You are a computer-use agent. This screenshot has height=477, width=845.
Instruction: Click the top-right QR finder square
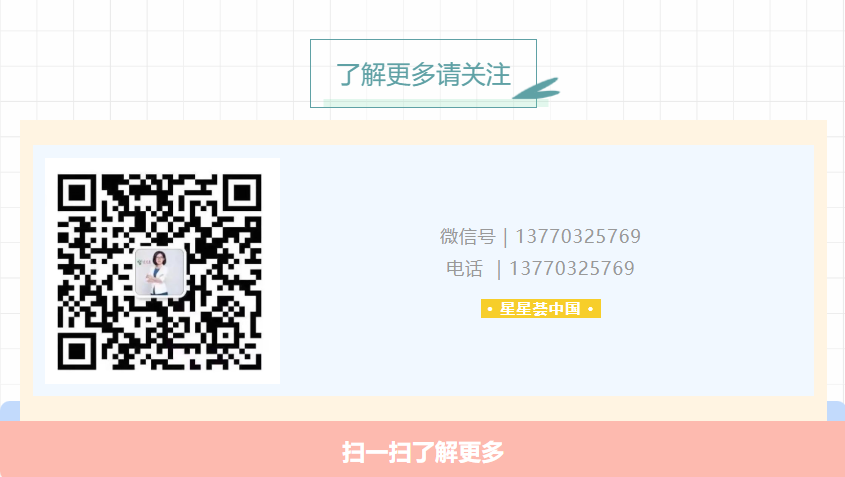(242, 192)
